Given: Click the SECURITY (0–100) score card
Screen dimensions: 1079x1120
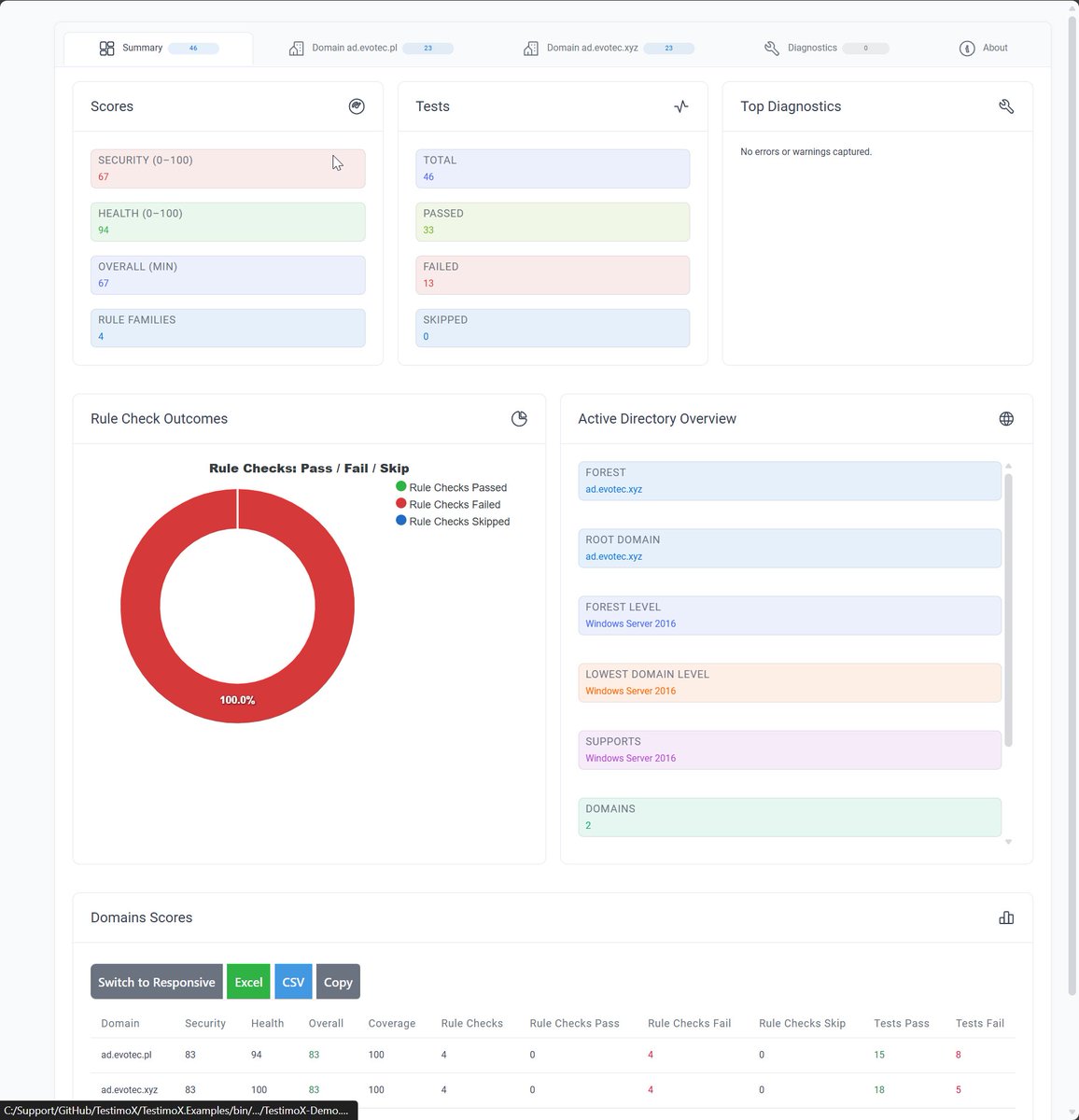Looking at the screenshot, I should 228,169.
